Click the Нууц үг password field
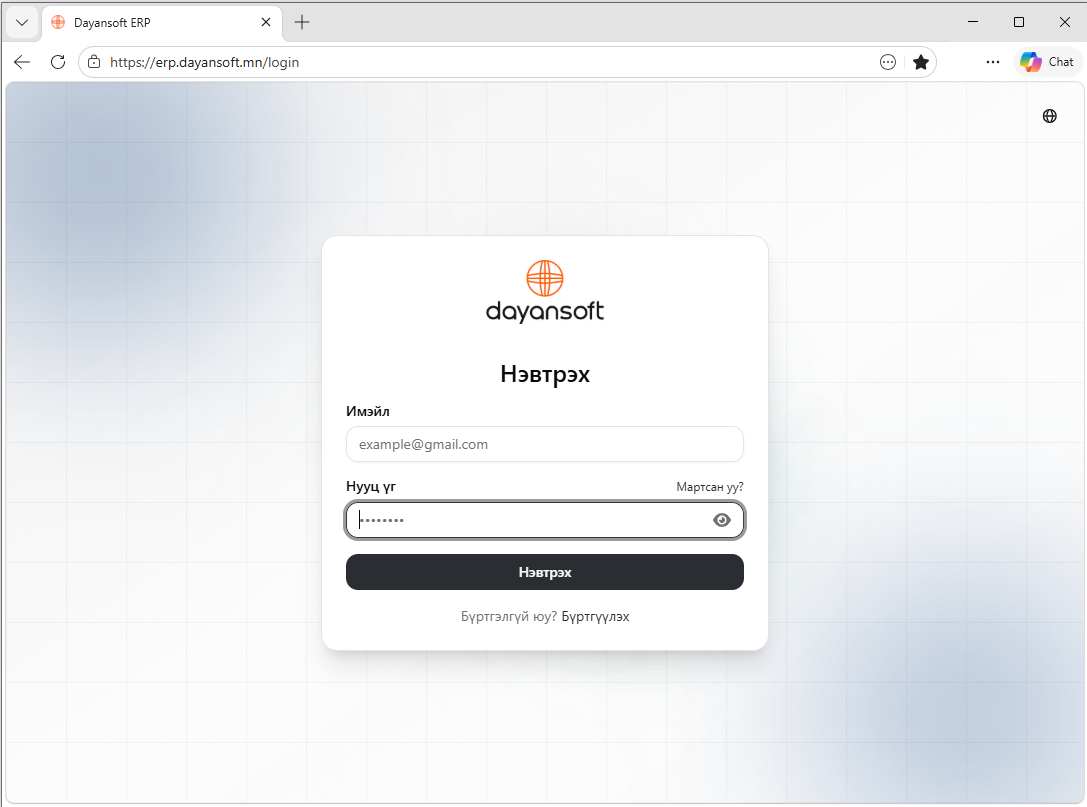Viewport: 1087px width, 807px height. coord(545,520)
